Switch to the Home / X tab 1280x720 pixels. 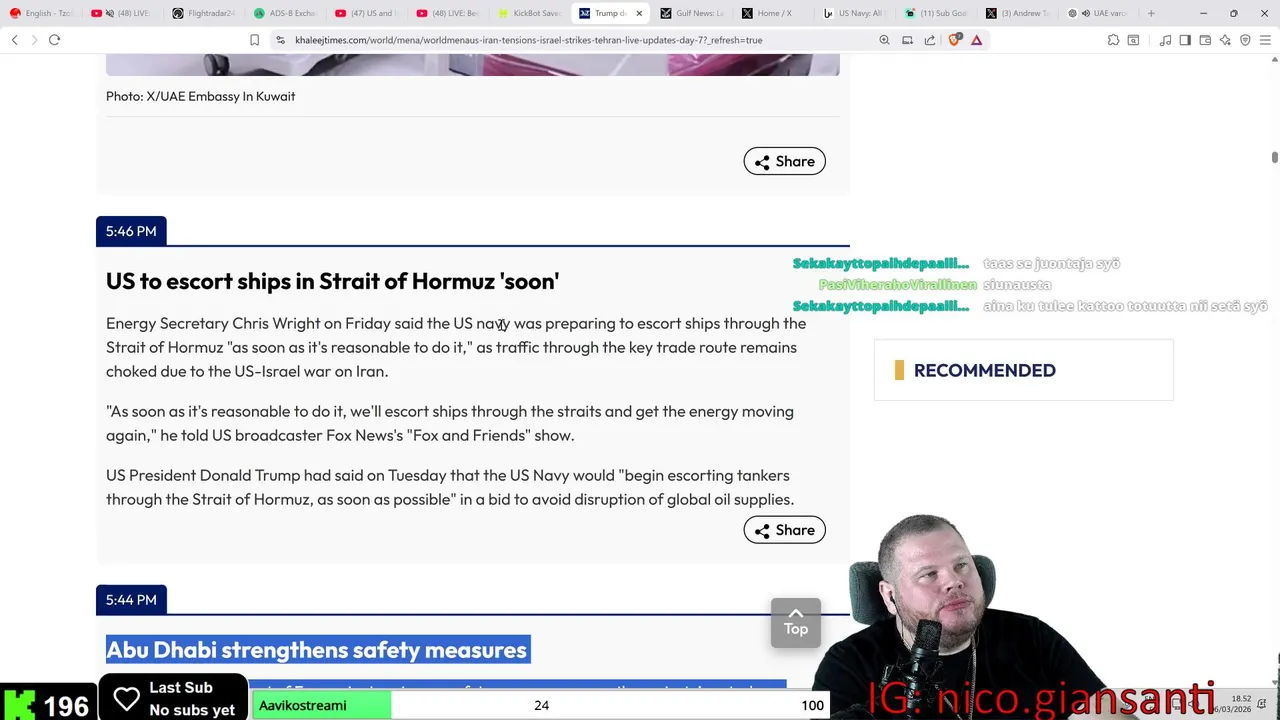pyautogui.click(x=773, y=13)
